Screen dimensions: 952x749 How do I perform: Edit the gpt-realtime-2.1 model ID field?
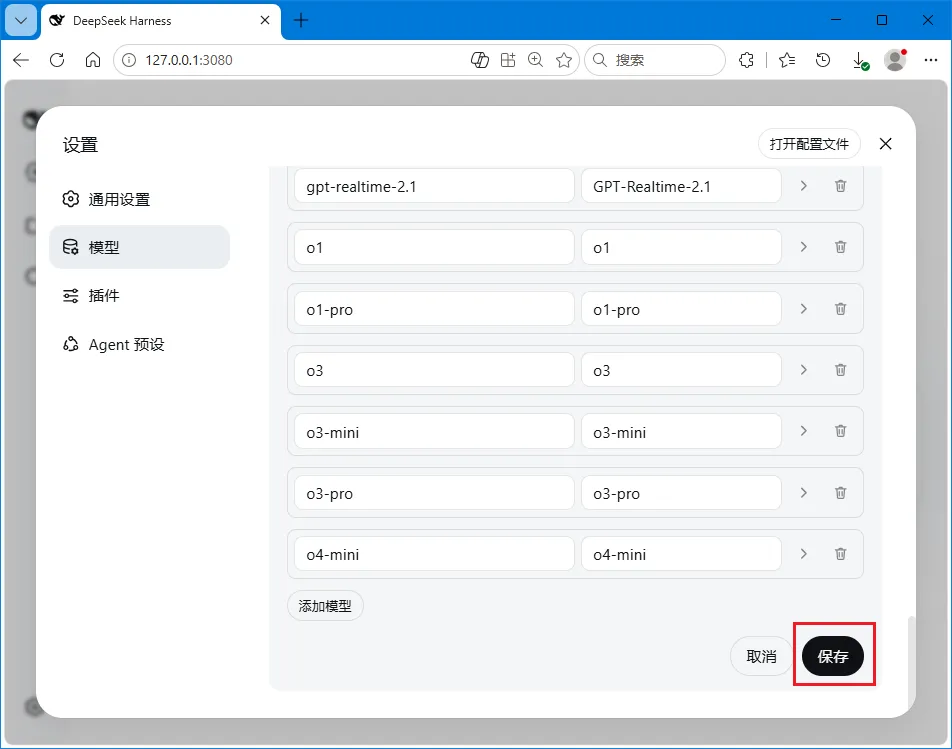click(434, 186)
